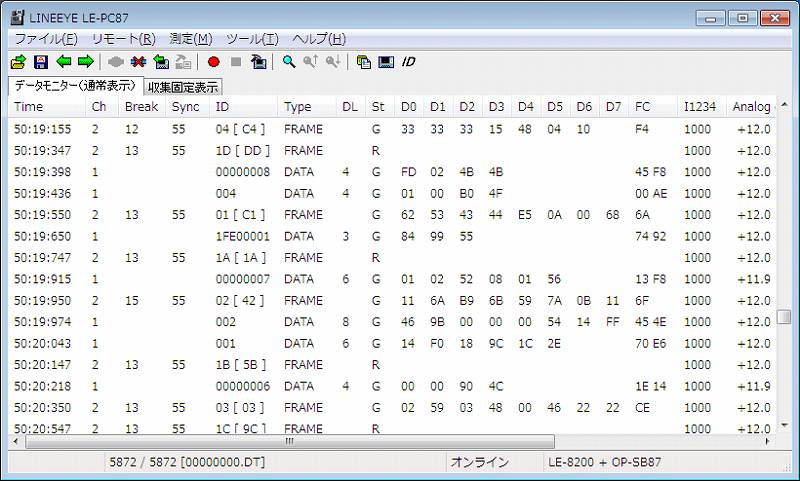This screenshot has width=800, height=481.
Task: Click the green left arrow icon
Action: (64, 62)
